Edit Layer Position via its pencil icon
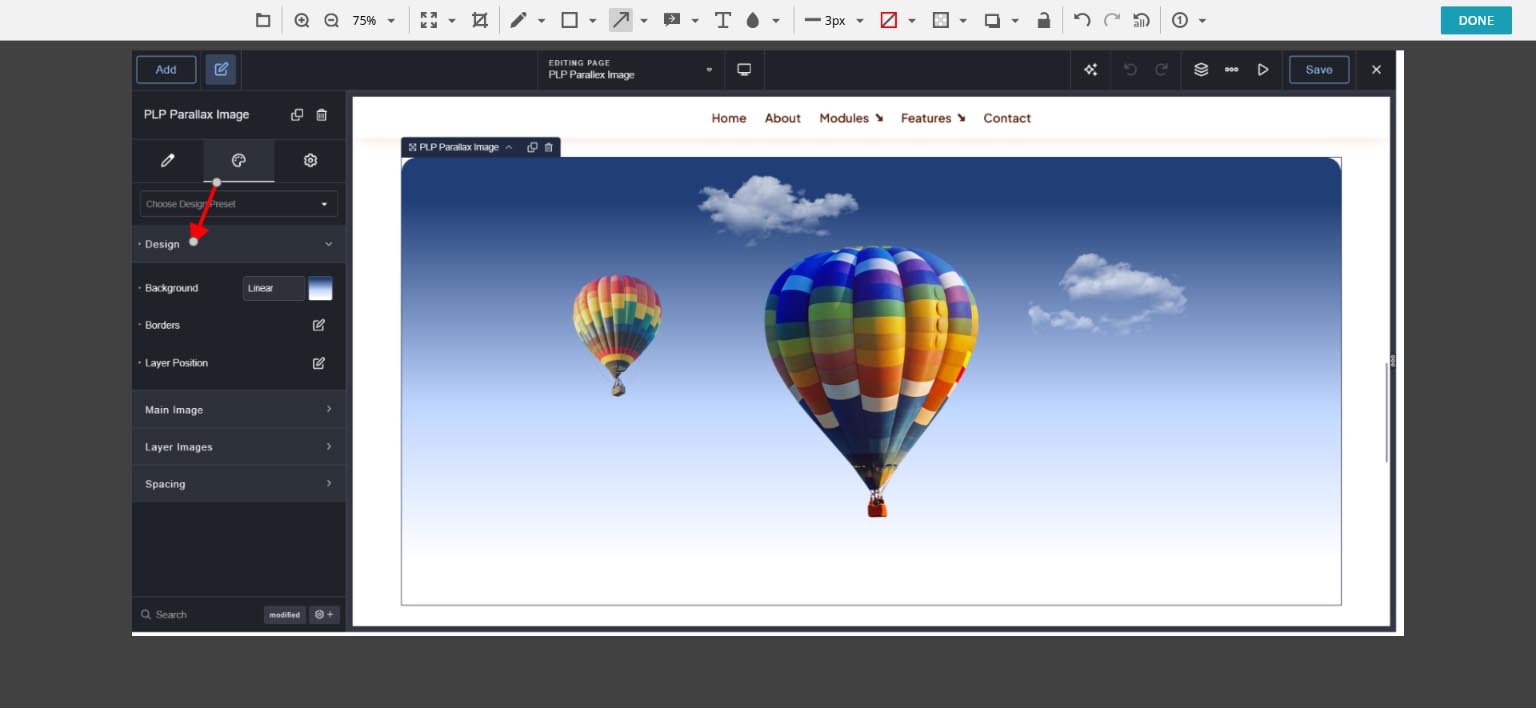 click(x=319, y=363)
